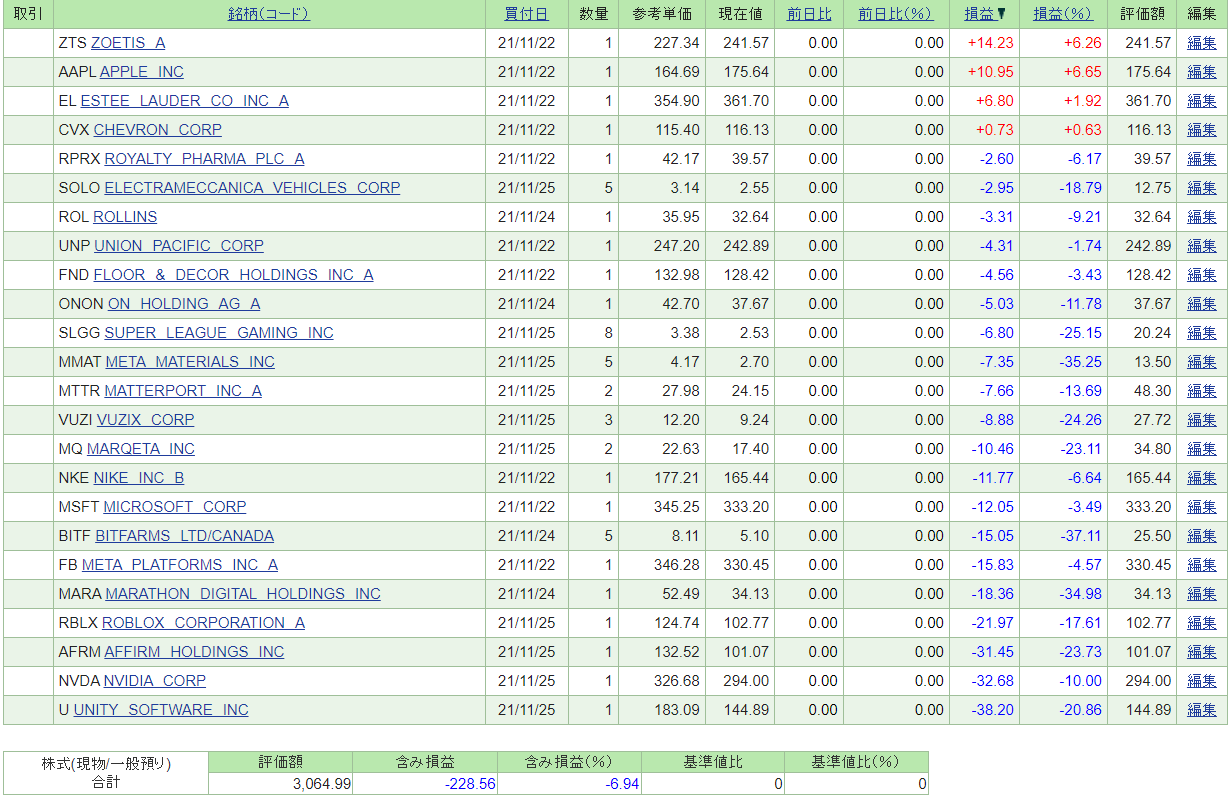Click the 株式(現物/一般預り) 合計 label
This screenshot has height=795, width=1229.
(x=106, y=773)
